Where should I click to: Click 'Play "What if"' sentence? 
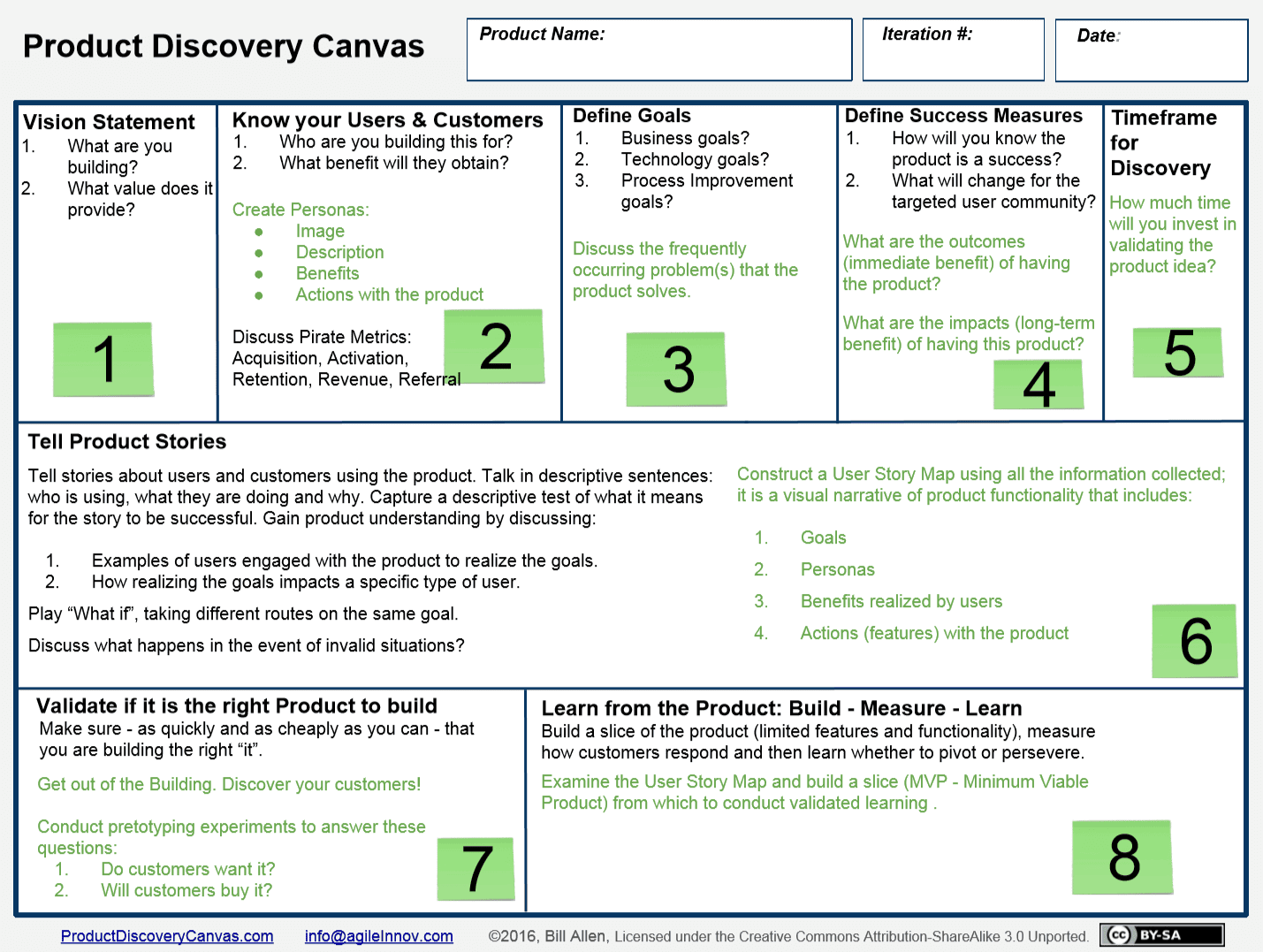click(243, 613)
